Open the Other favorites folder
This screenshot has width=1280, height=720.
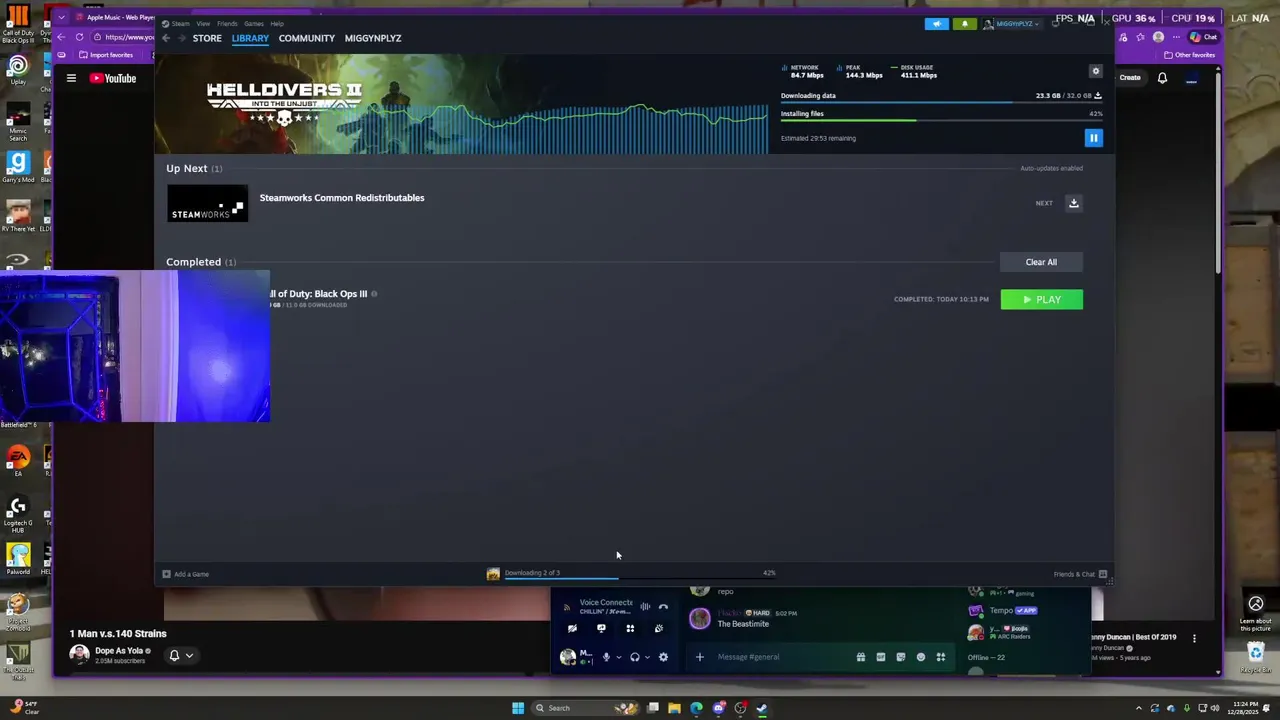point(1190,55)
